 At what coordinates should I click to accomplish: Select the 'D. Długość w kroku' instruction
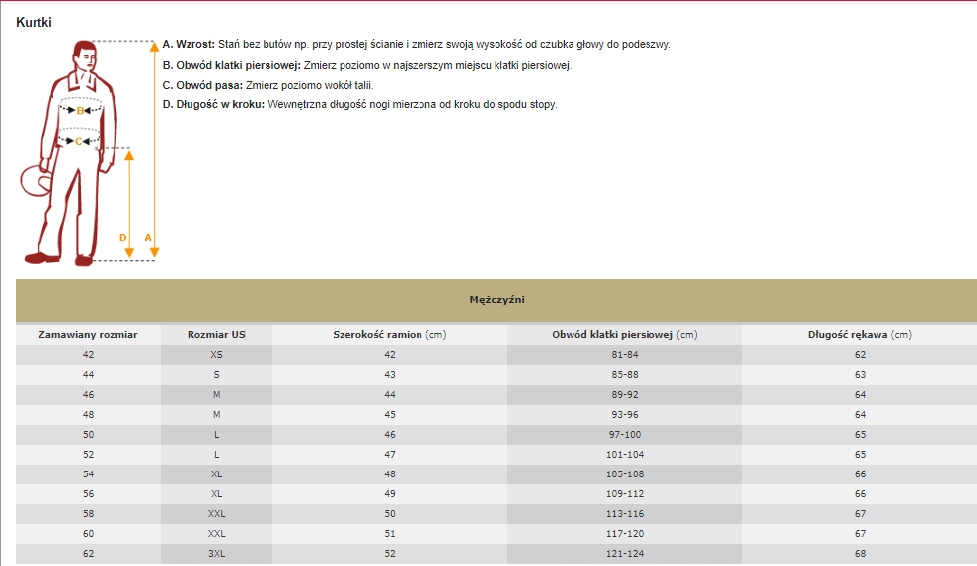click(360, 104)
